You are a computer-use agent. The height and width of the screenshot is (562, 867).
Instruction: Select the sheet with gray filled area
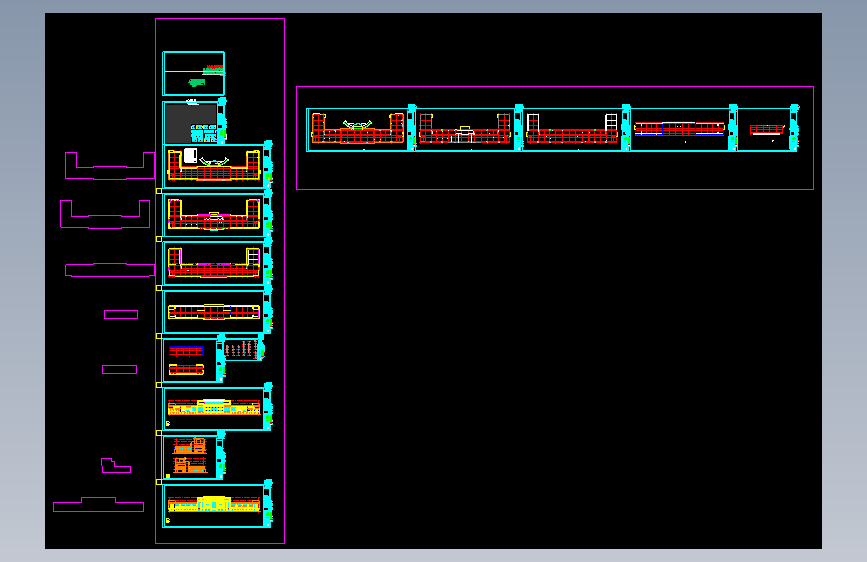coord(194,122)
